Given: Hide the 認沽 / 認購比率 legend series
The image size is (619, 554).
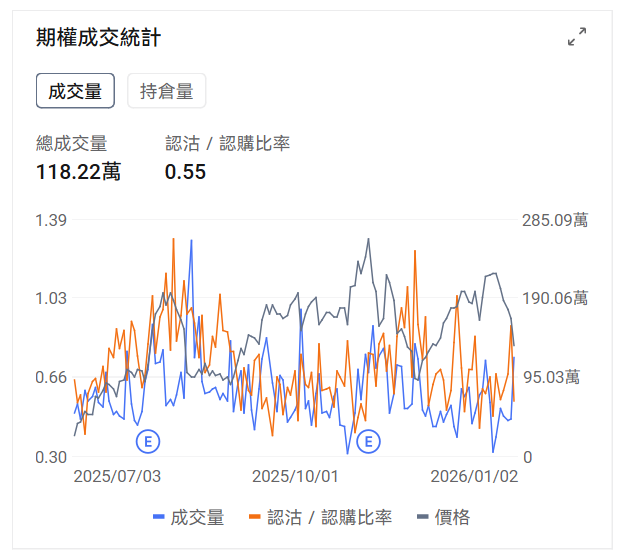Looking at the screenshot, I should (x=329, y=517).
